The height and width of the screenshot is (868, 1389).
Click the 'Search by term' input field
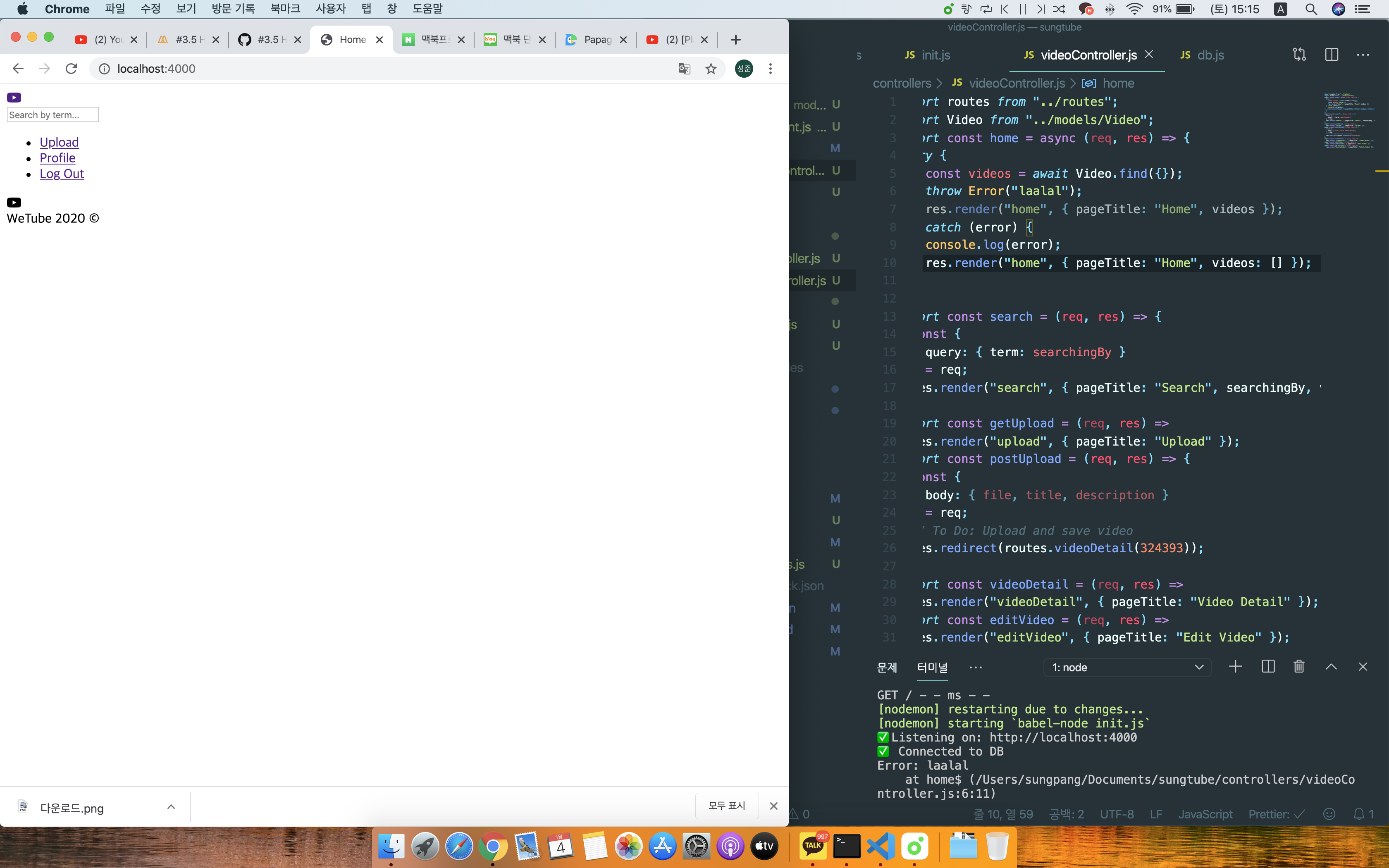tap(52, 114)
